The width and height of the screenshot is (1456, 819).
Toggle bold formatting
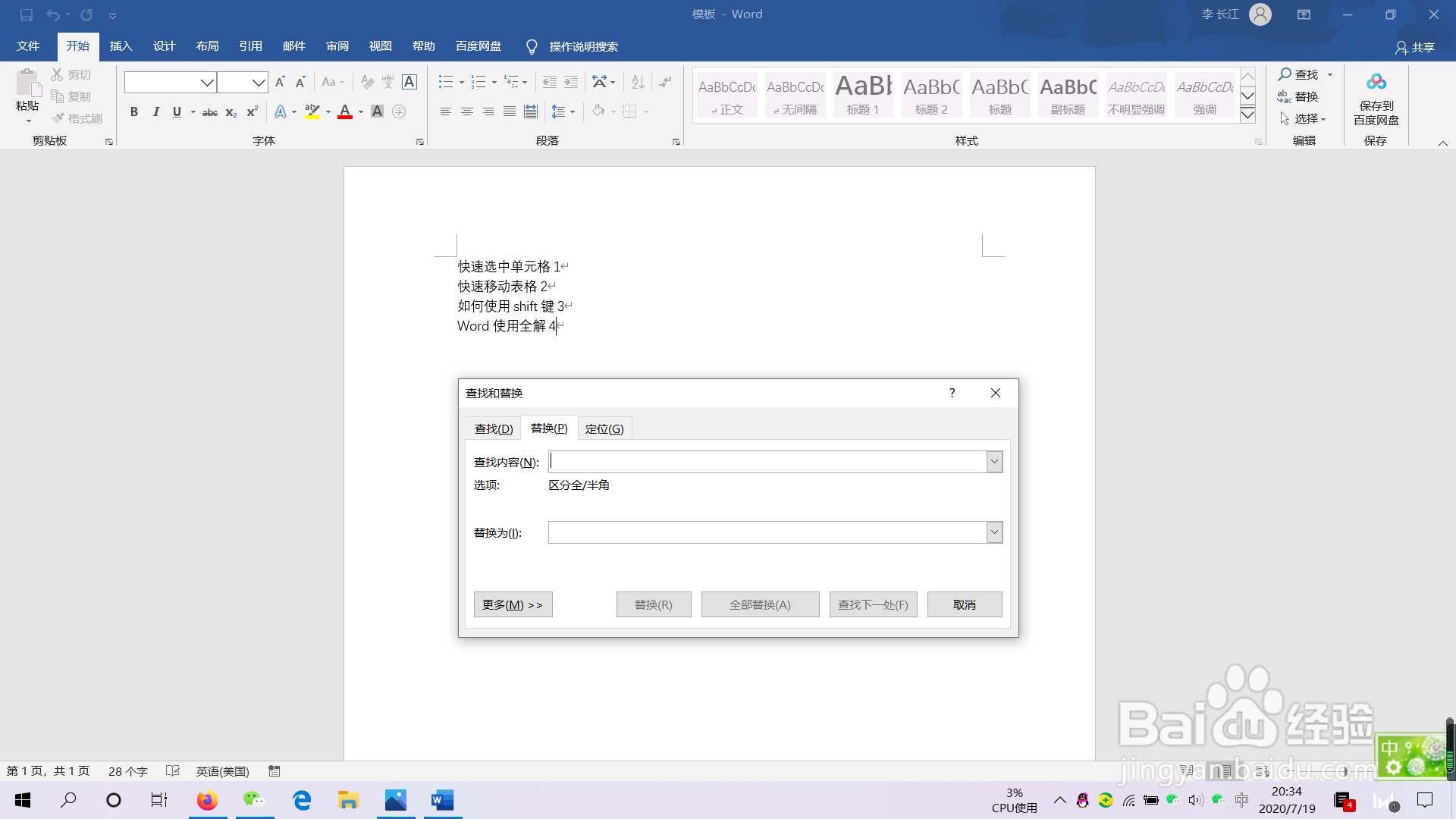point(134,111)
